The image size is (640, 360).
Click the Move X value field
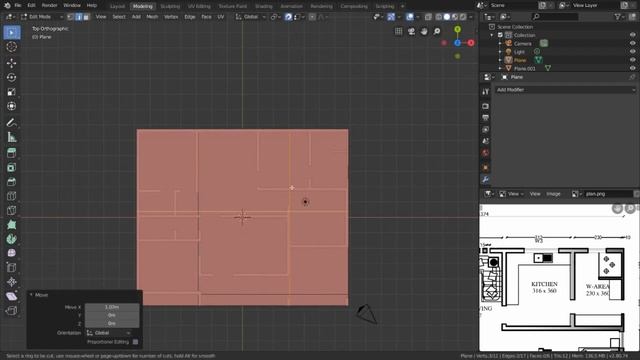[112, 307]
